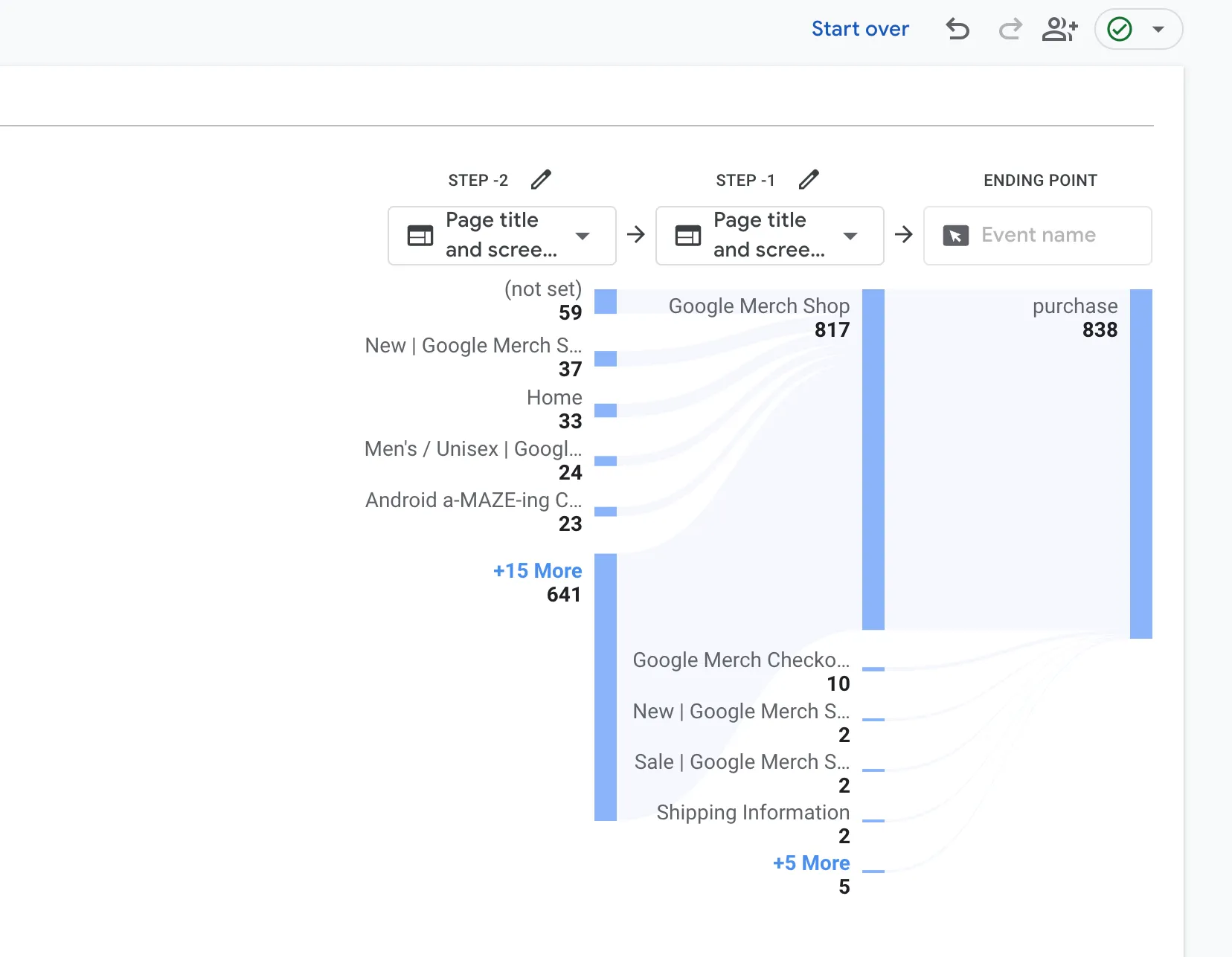The height and width of the screenshot is (957, 1232).
Task: Edit STEP -2 with pencil icon
Action: point(541,179)
